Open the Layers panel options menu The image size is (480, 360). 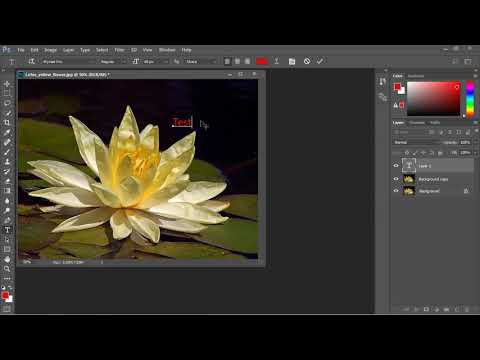(x=475, y=123)
